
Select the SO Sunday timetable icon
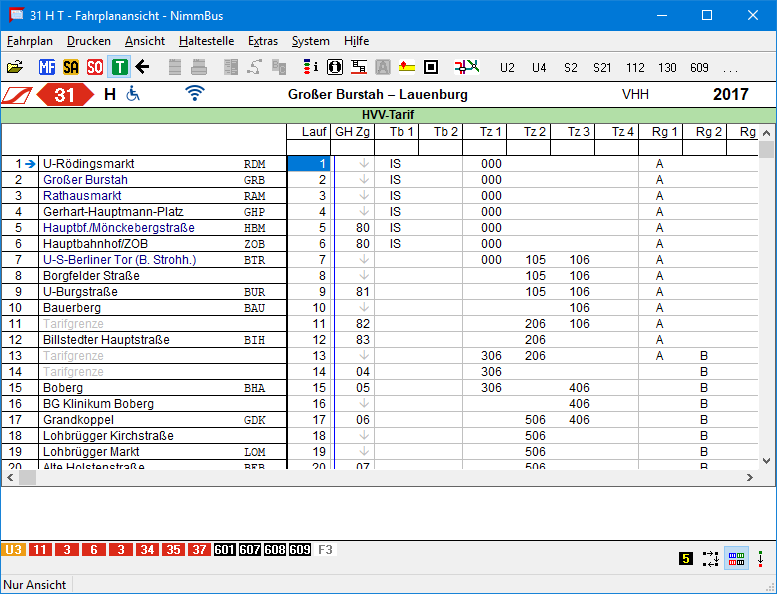pyautogui.click(x=95, y=67)
